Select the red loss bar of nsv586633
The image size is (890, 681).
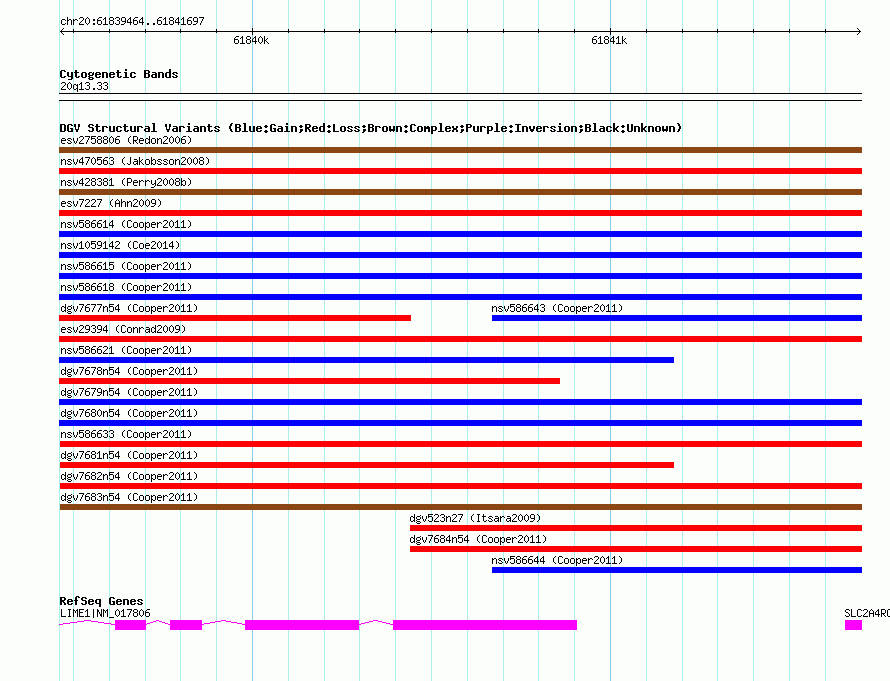[x=460, y=444]
